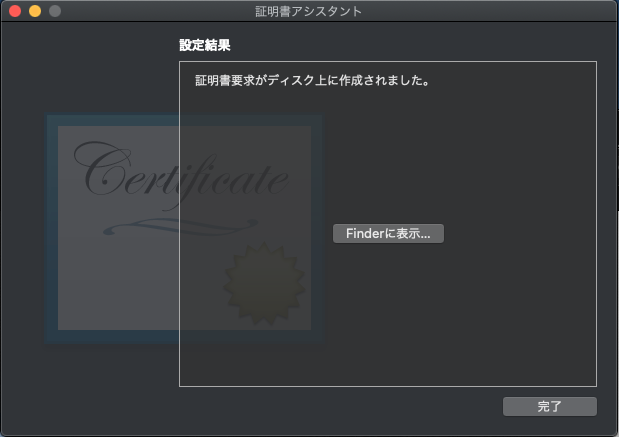Select the 証明書要求がディスク上に作成されました。 message text
Viewport: 619px width, 437px height.
312,81
